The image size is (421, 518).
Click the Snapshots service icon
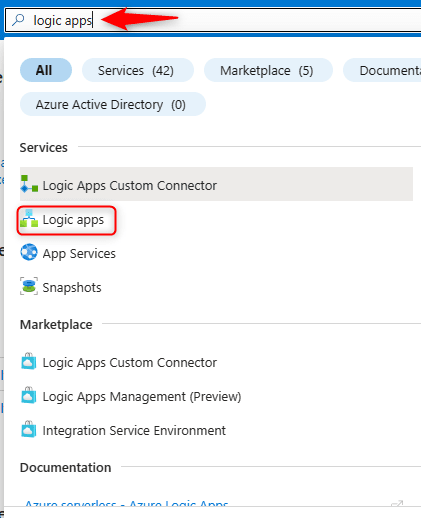click(x=29, y=286)
